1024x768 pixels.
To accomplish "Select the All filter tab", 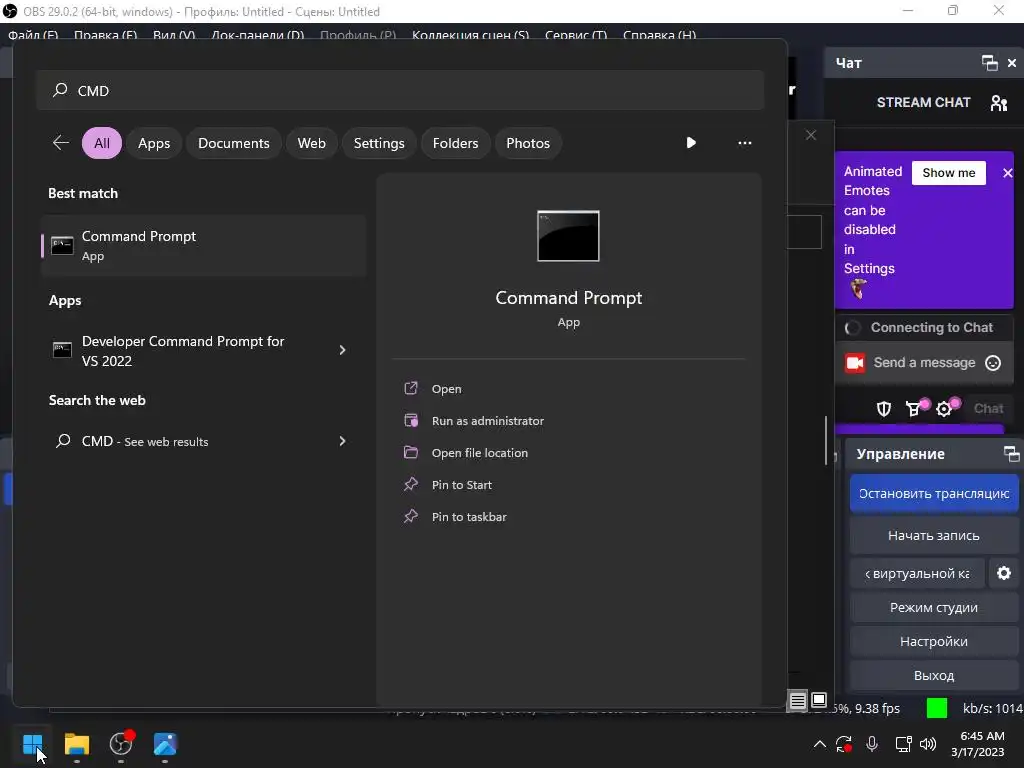I will pos(102,143).
